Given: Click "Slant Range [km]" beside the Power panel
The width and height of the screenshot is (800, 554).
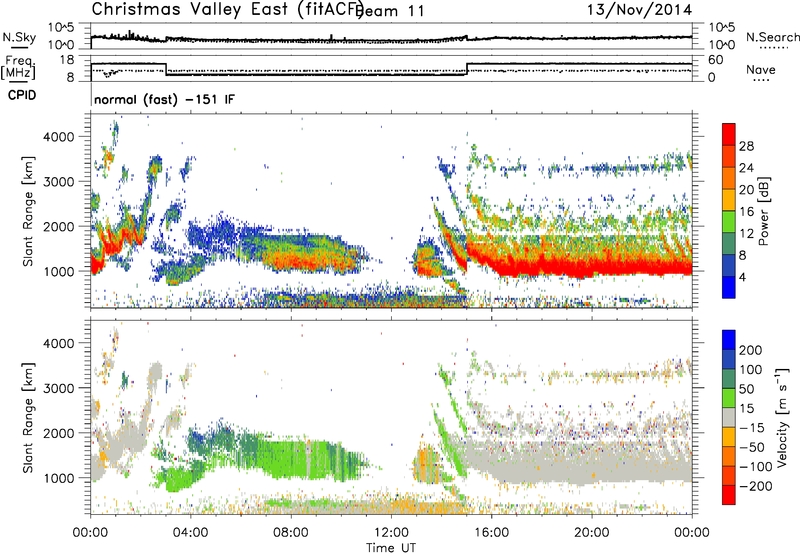Looking at the screenshot, I should (28, 211).
